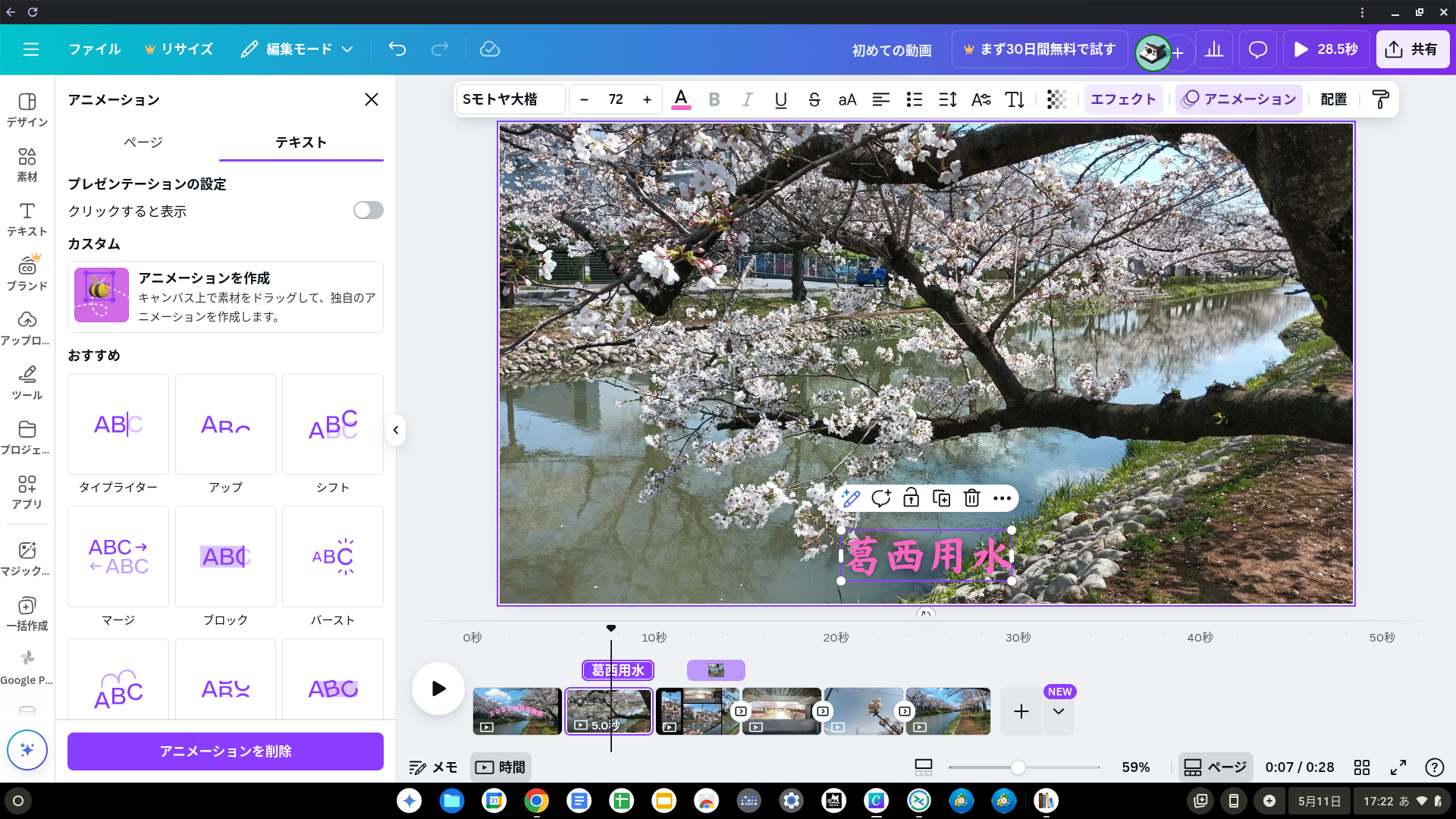The image size is (1456, 819).
Task: Switch to the ページ animation tab
Action: pyautogui.click(x=143, y=142)
